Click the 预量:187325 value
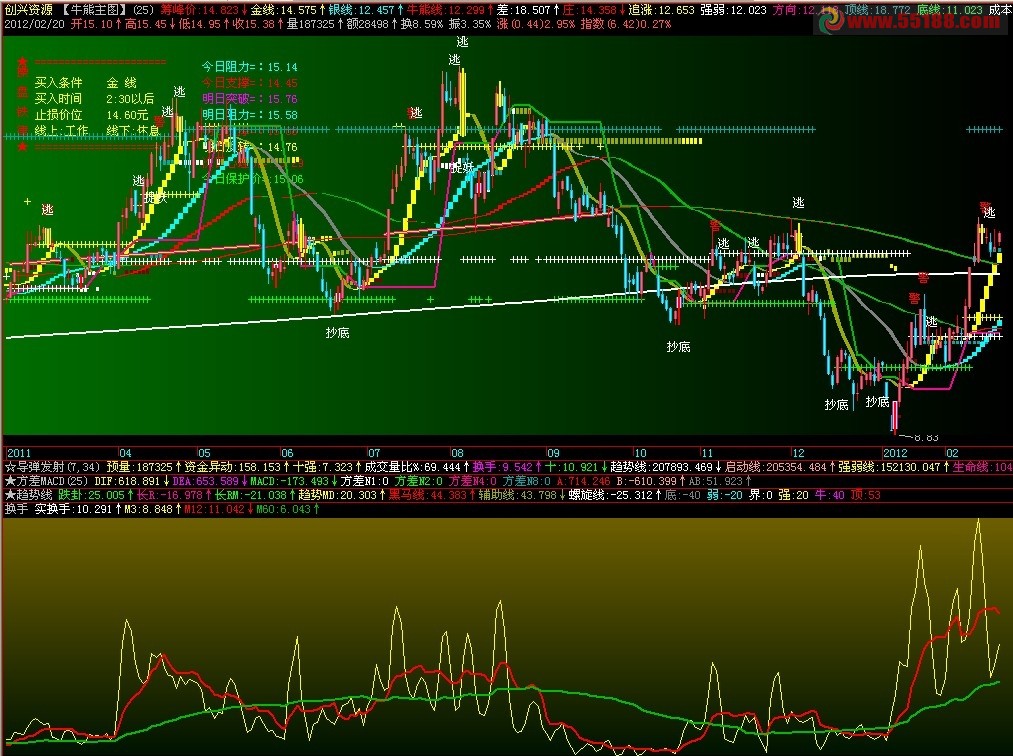 pyautogui.click(x=140, y=467)
